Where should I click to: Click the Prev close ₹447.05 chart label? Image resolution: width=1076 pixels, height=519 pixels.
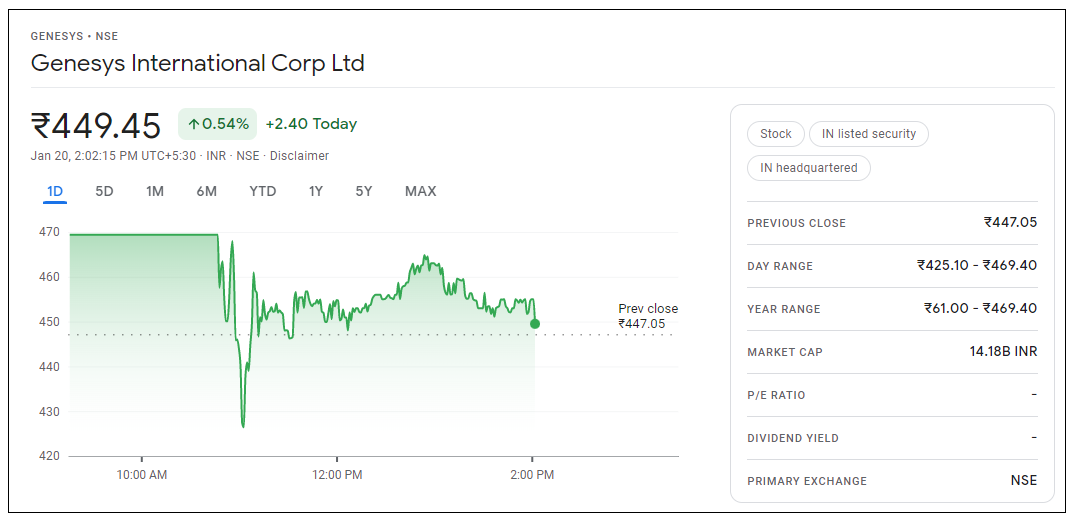coord(647,316)
